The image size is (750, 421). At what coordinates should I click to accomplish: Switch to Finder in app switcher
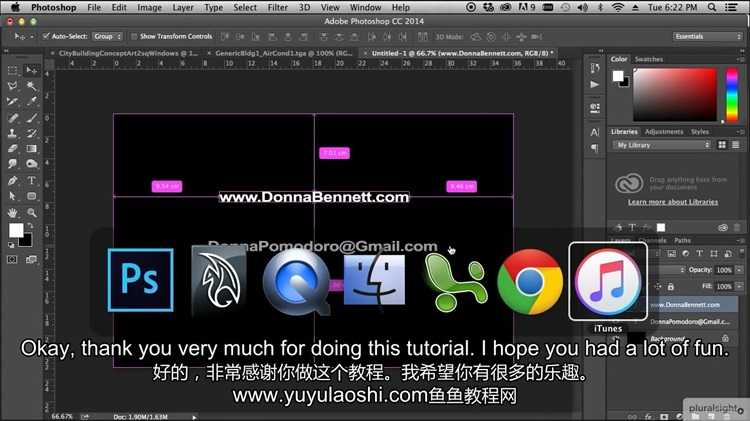point(374,280)
